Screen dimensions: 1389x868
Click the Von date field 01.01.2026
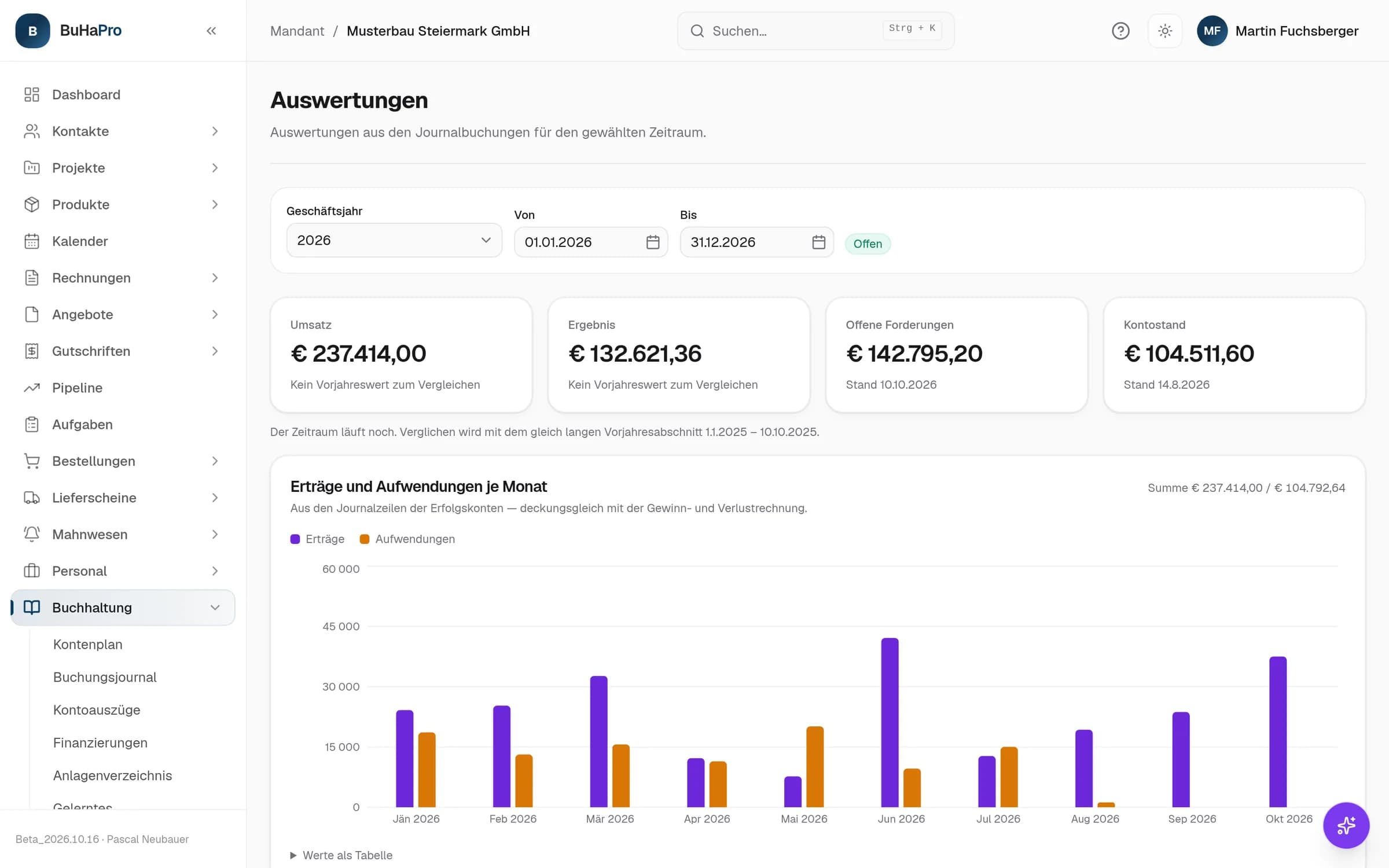(591, 242)
